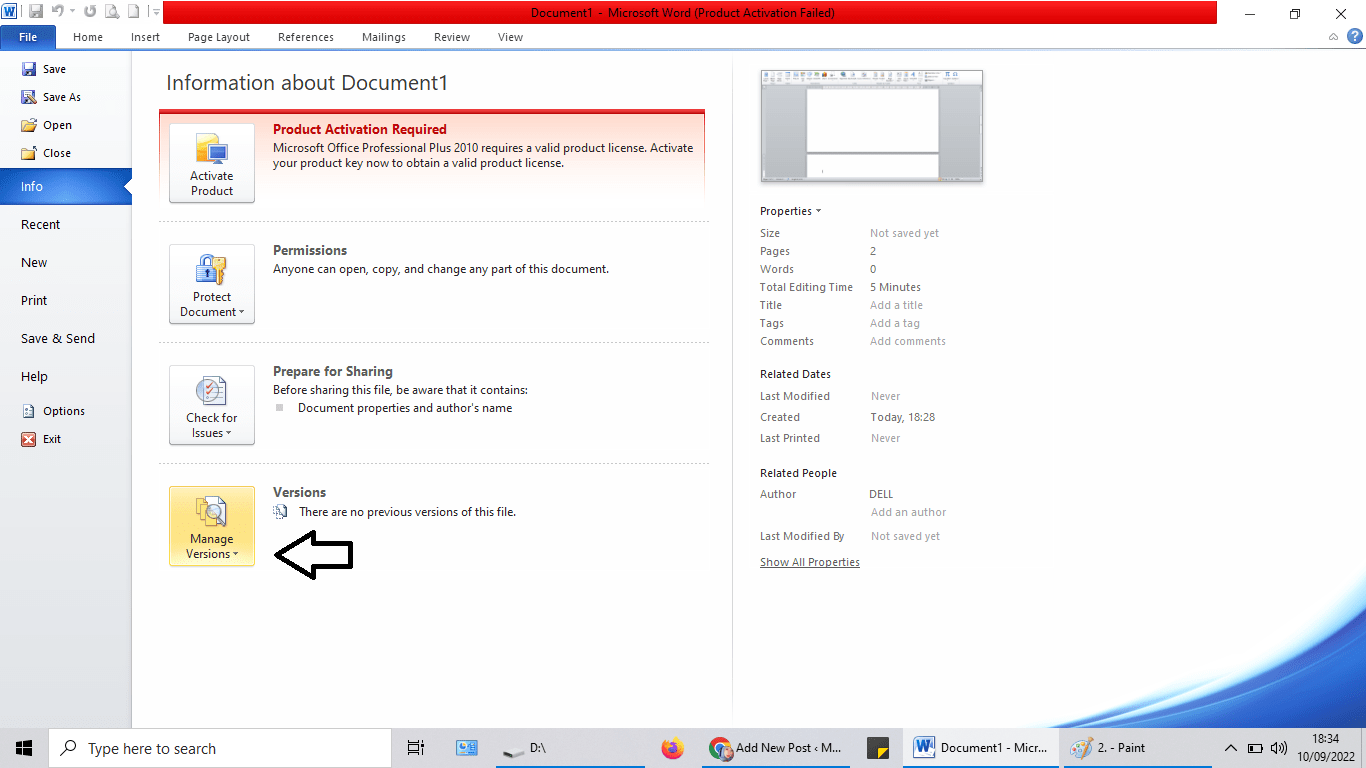Switch to the References tab
The height and width of the screenshot is (768, 1366).
tap(306, 37)
